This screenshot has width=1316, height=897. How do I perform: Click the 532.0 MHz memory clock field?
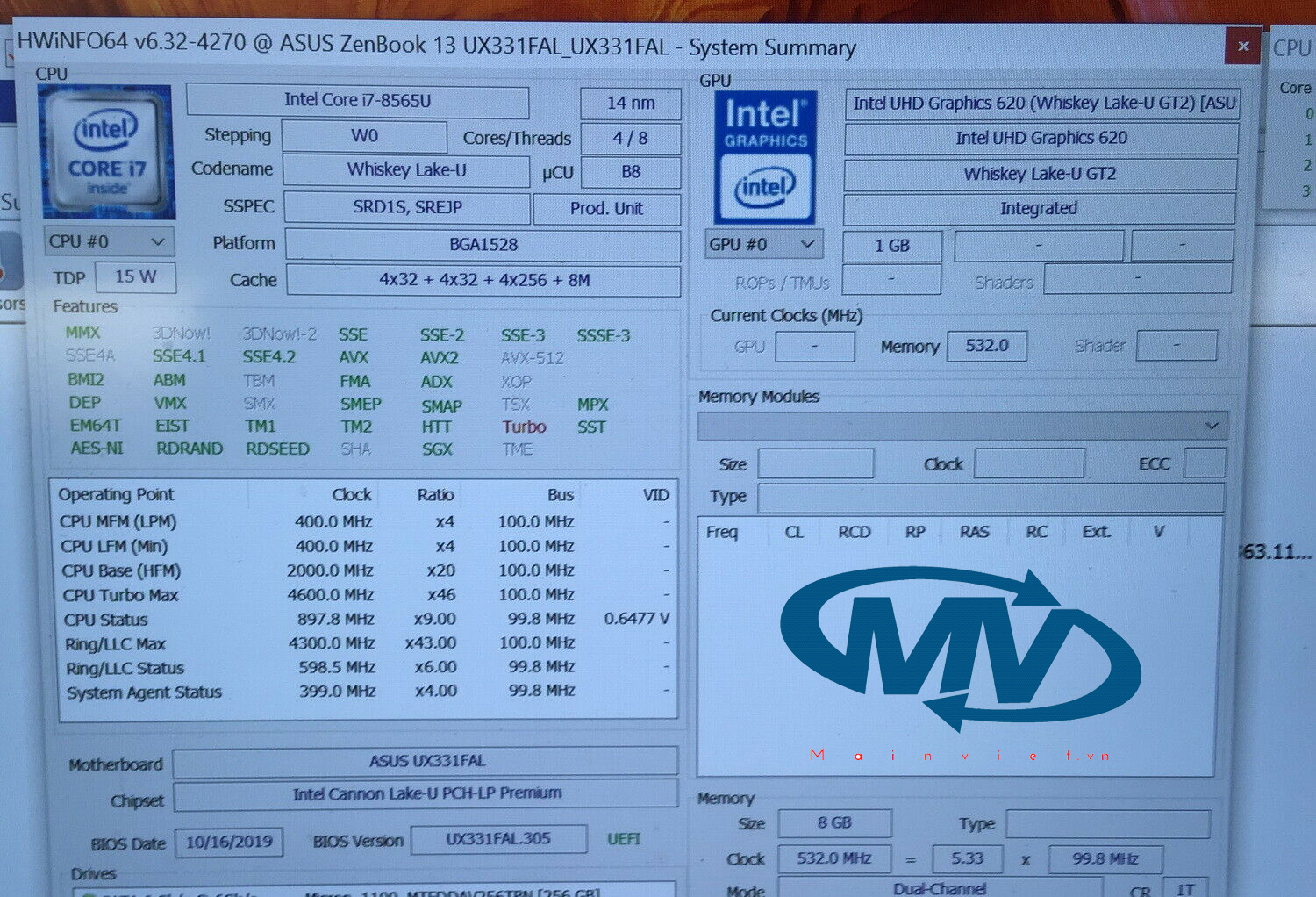pos(833,858)
